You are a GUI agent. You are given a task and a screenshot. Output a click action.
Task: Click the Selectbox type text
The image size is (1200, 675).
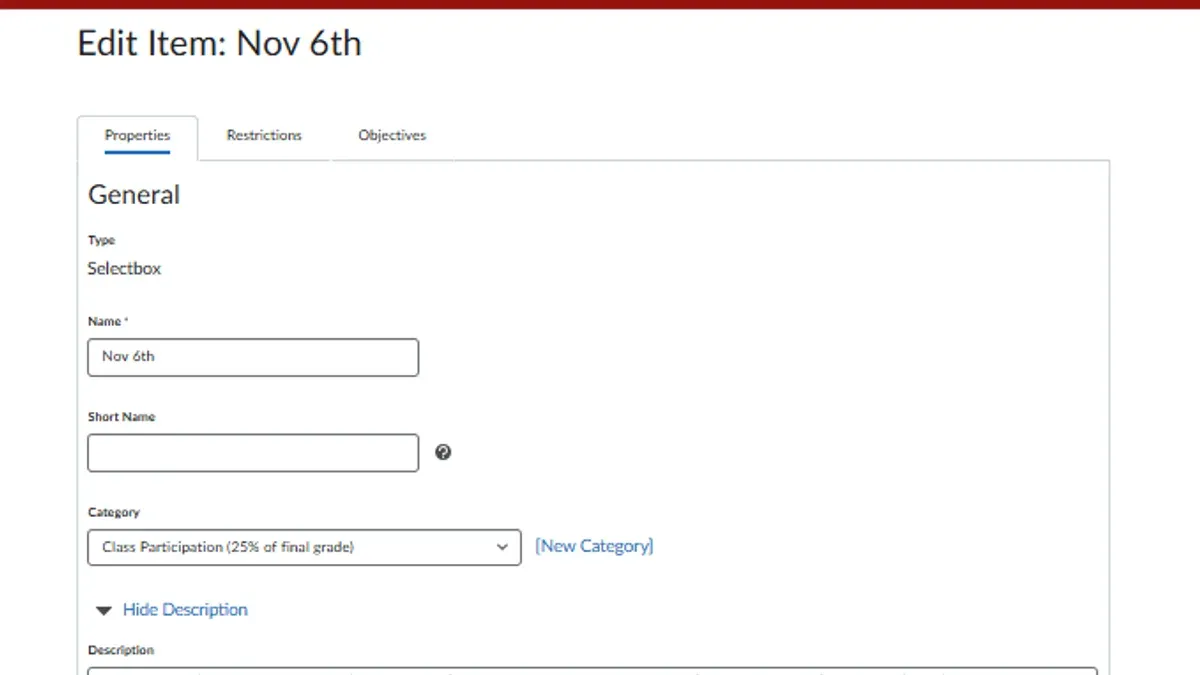click(124, 268)
